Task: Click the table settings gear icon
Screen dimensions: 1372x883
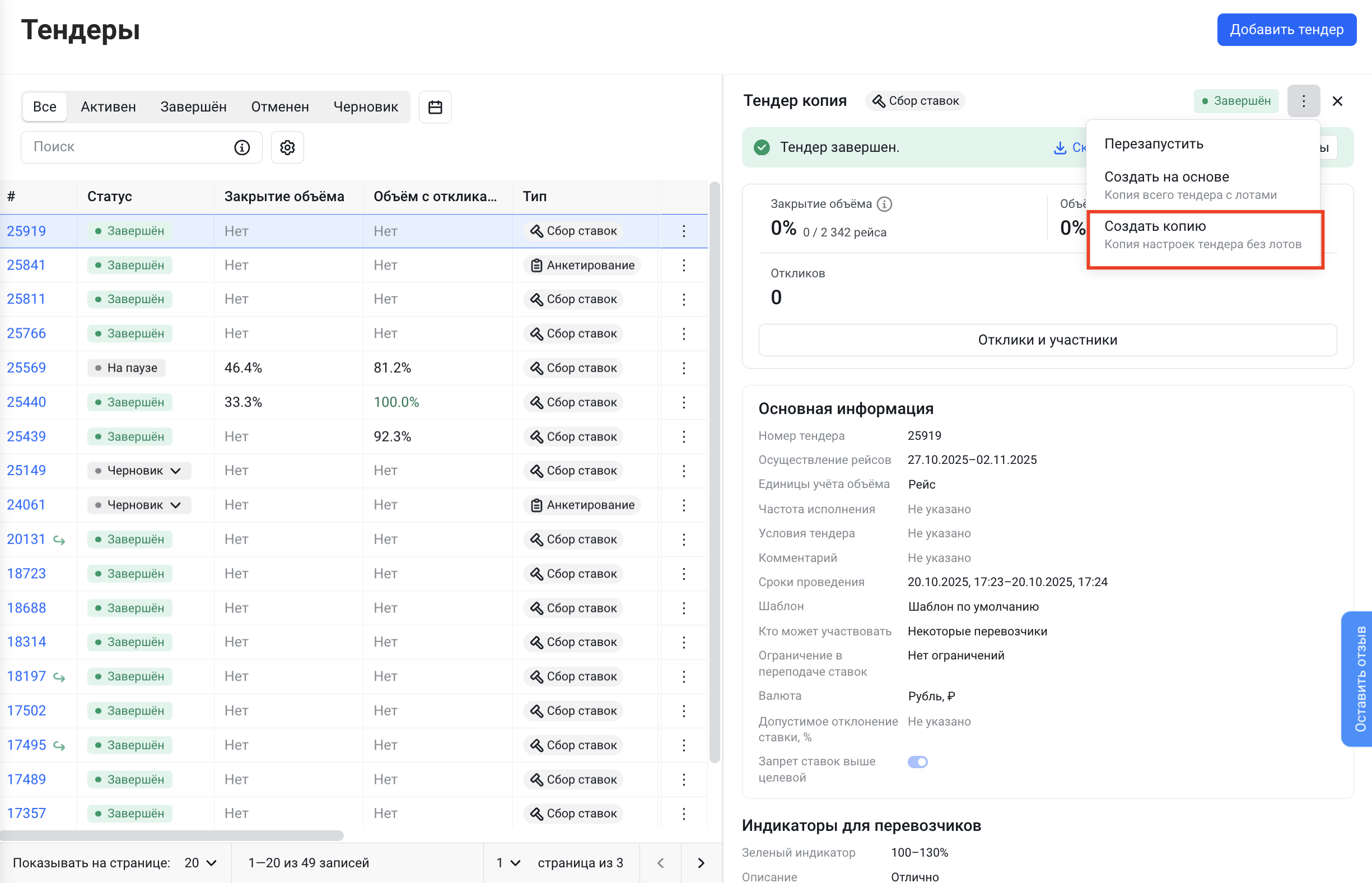Action: pyautogui.click(x=287, y=147)
